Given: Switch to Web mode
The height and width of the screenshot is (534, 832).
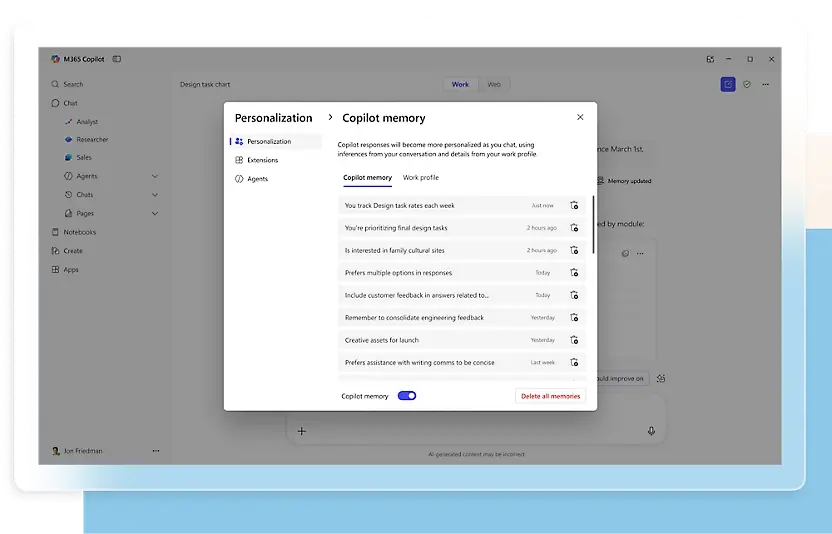Looking at the screenshot, I should [494, 84].
